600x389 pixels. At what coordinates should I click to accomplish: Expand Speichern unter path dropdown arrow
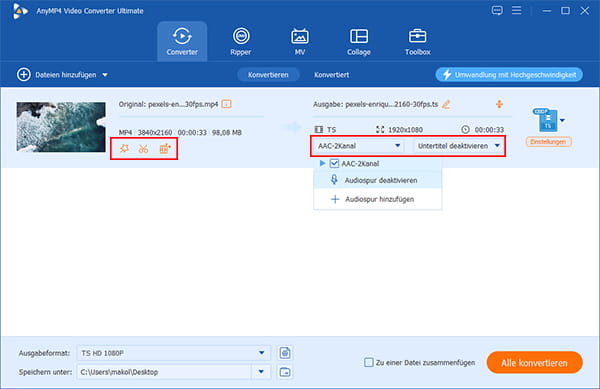pyautogui.click(x=261, y=372)
